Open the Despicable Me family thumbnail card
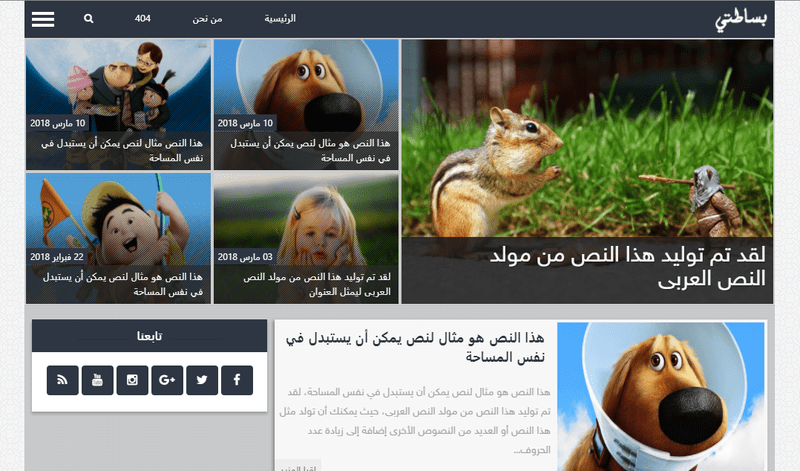 click(x=118, y=105)
